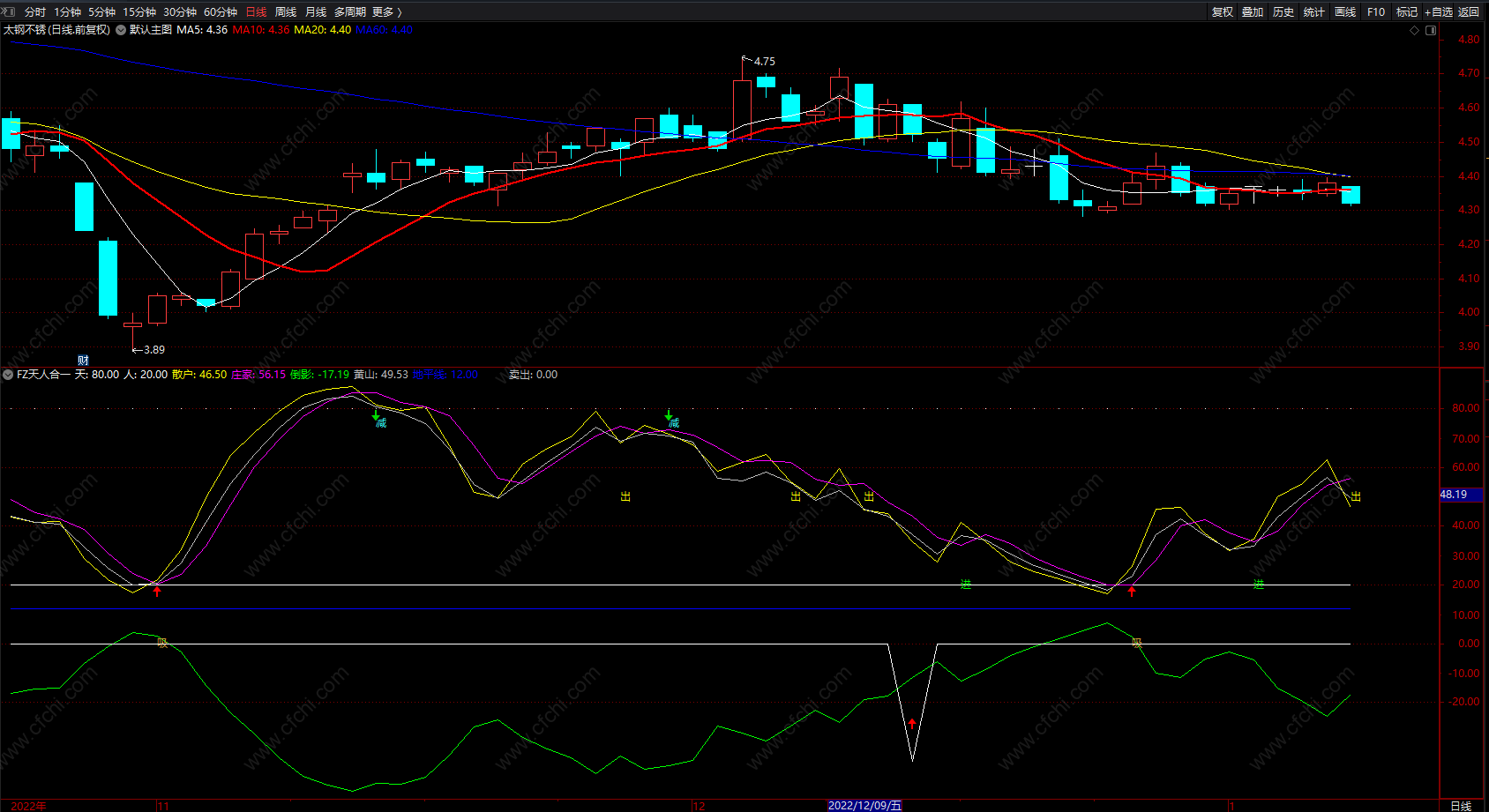Click the 2022/12/09 date marker on timeline
This screenshot has width=1489, height=812.
point(864,805)
